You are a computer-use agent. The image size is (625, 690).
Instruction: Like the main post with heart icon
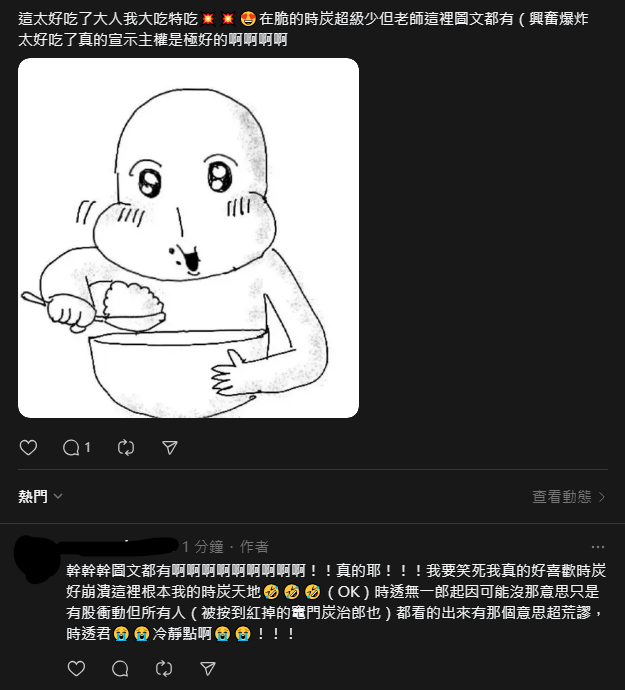(29, 448)
